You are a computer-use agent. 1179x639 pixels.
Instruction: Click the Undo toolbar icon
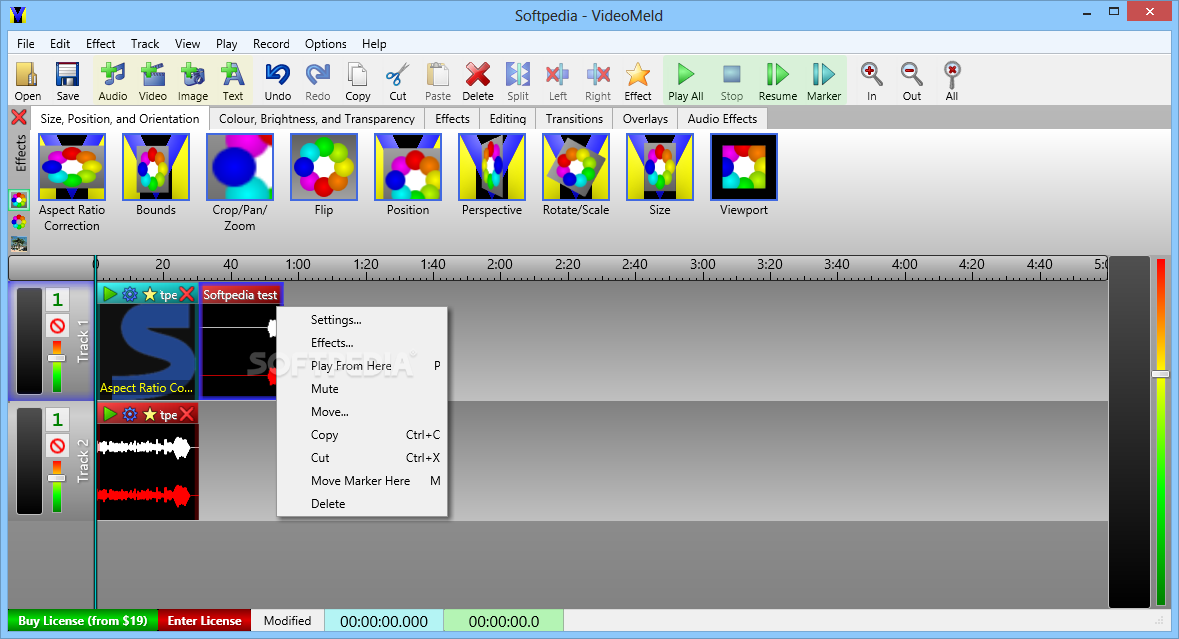(277, 80)
